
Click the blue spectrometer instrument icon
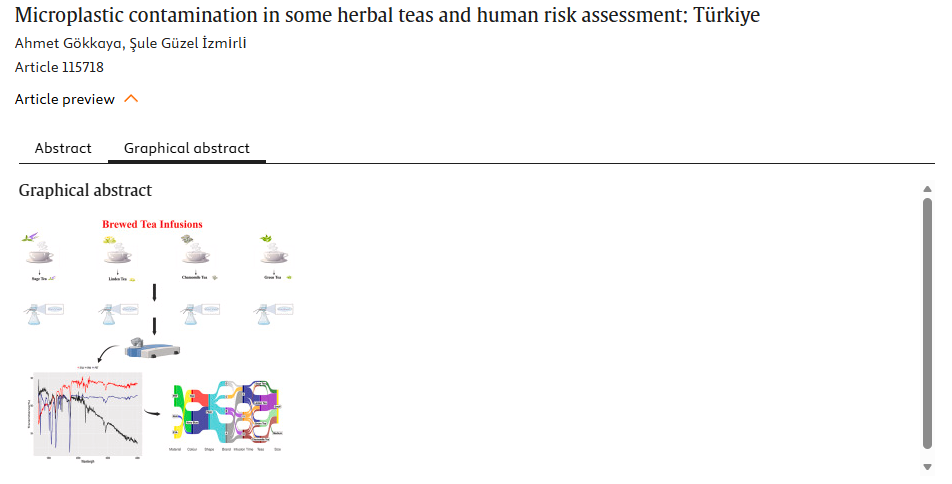[x=153, y=348]
